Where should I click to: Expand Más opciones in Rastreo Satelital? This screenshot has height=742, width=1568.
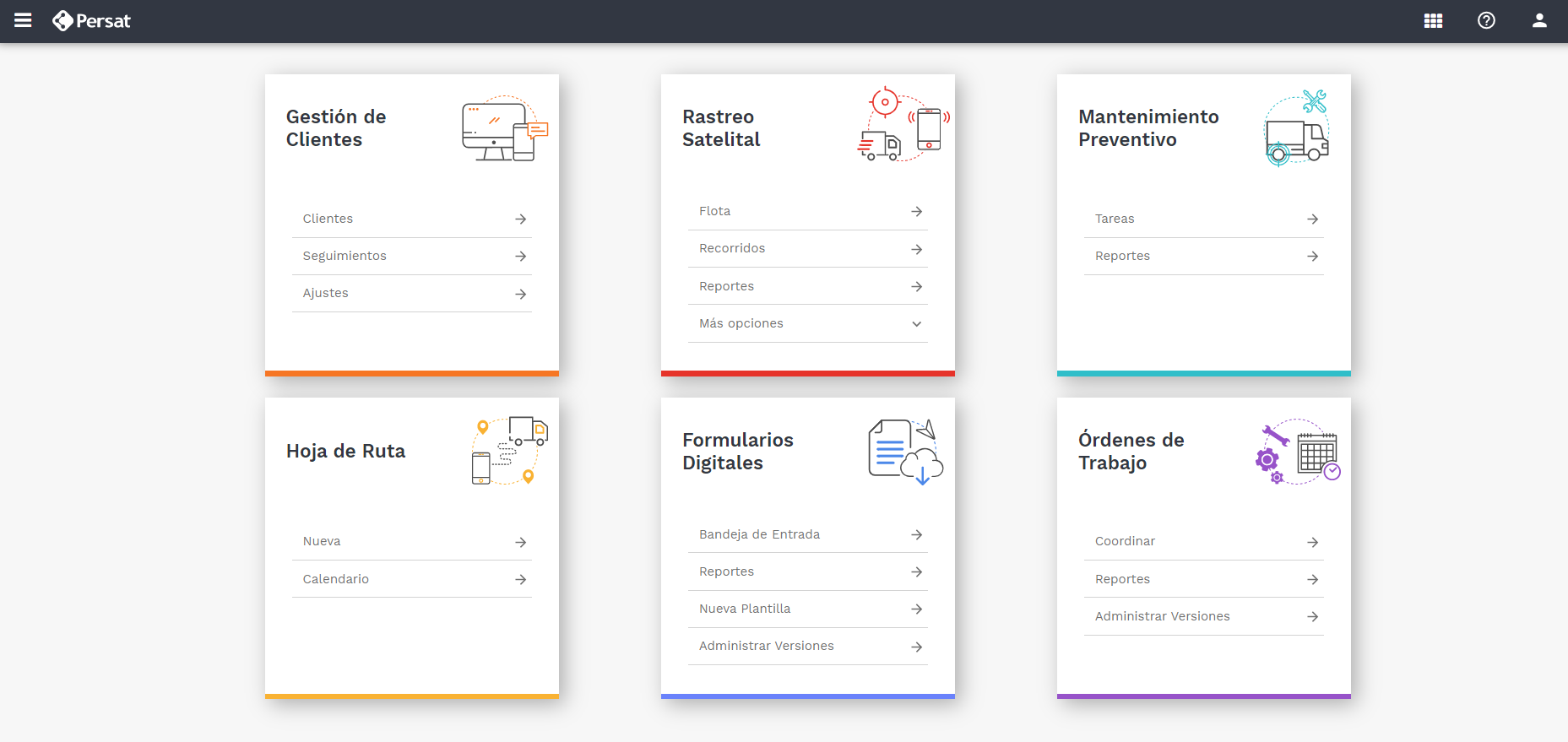(808, 323)
